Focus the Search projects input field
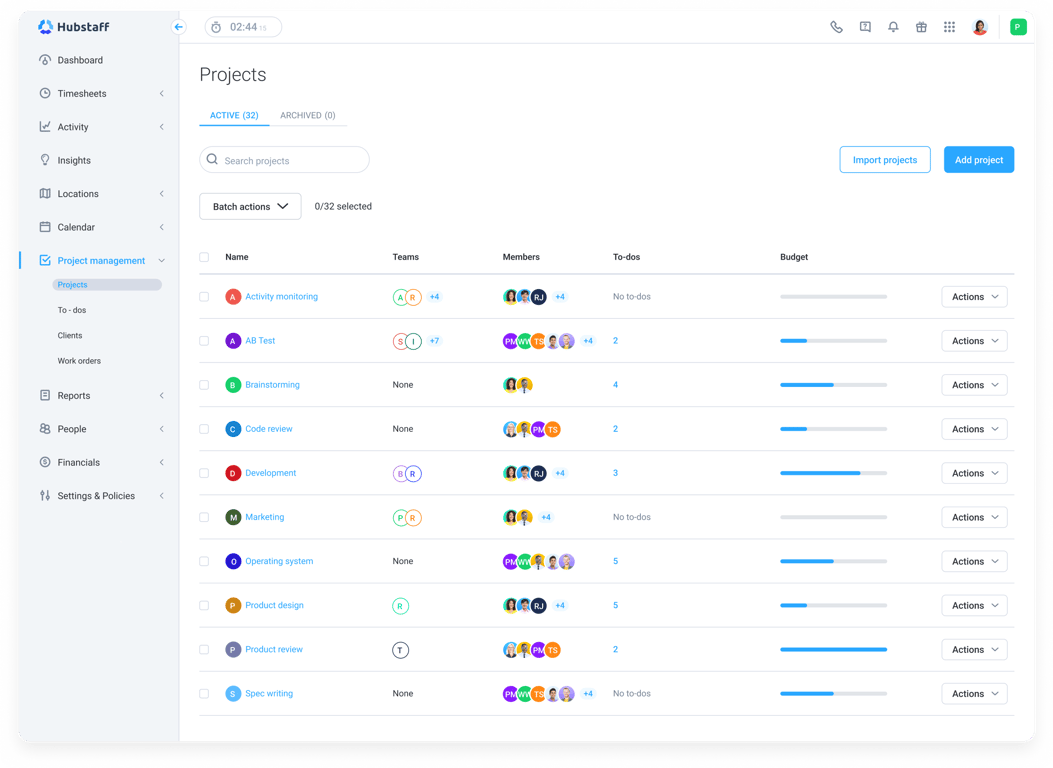Image resolution: width=1053 pixels, height=768 pixels. click(284, 160)
